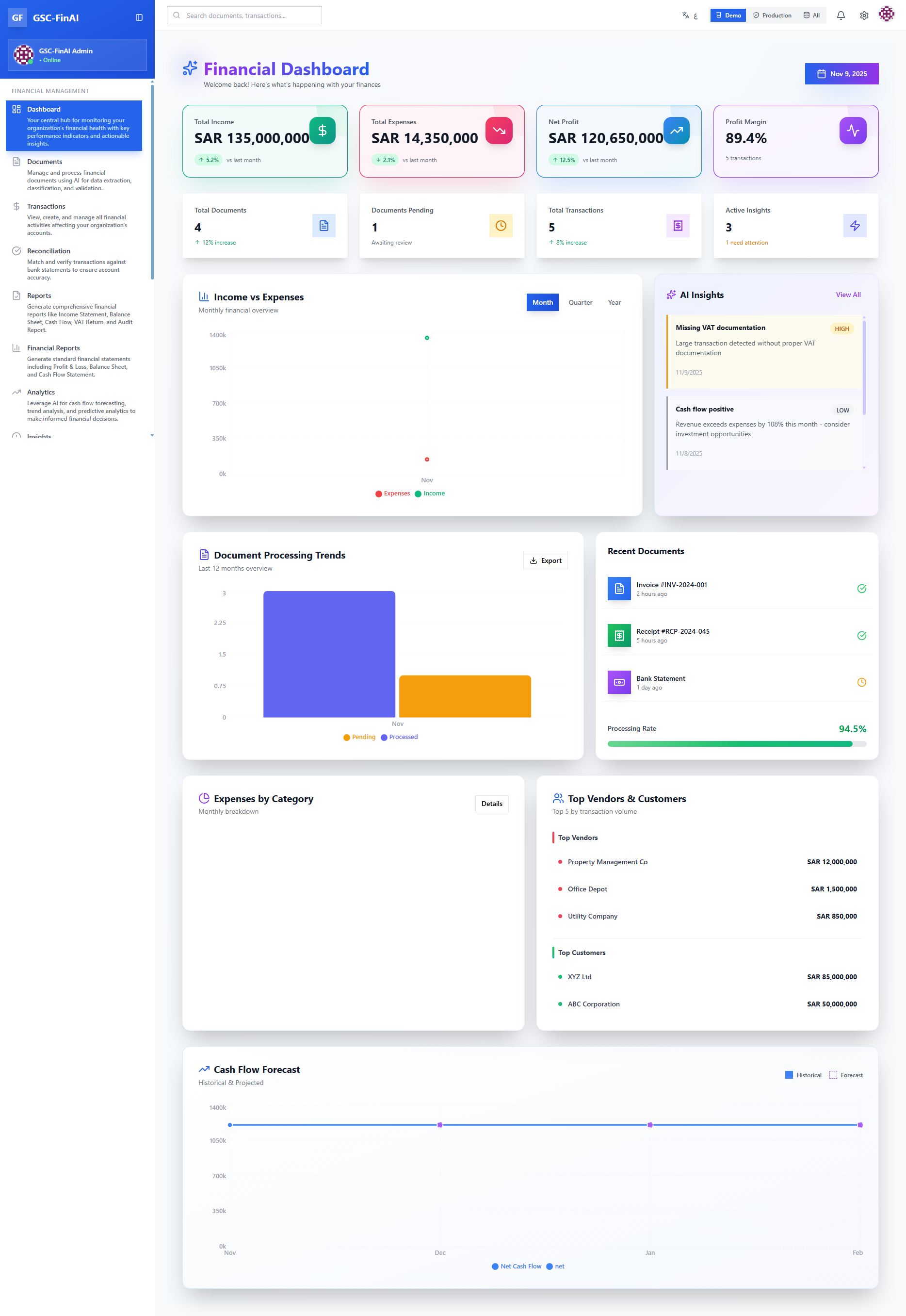
Task: Click the Transactions sidebar dollar icon
Action: (16, 206)
